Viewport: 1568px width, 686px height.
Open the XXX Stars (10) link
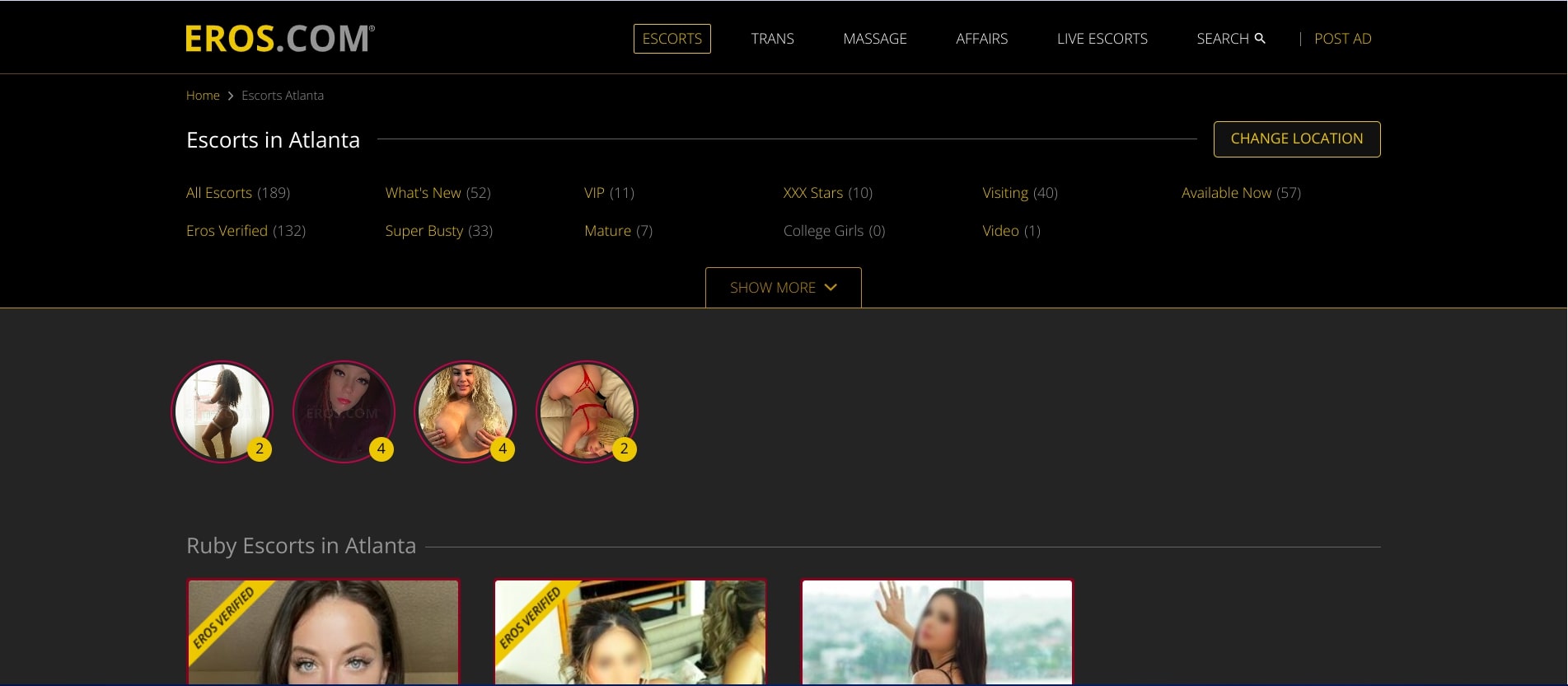[x=828, y=193]
